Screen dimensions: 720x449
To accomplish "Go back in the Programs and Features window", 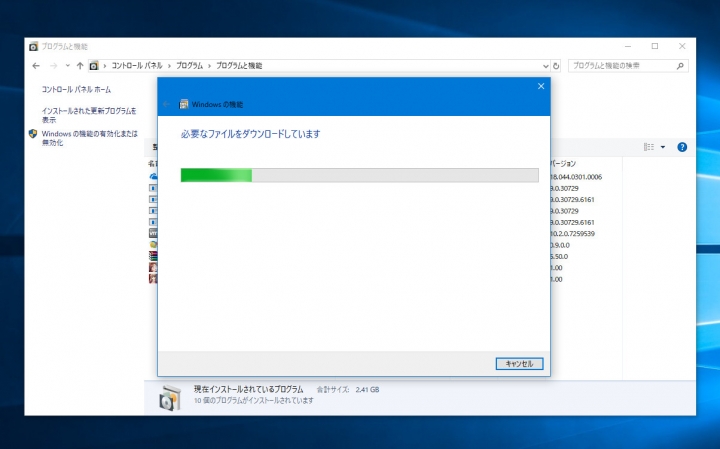I will point(36,66).
